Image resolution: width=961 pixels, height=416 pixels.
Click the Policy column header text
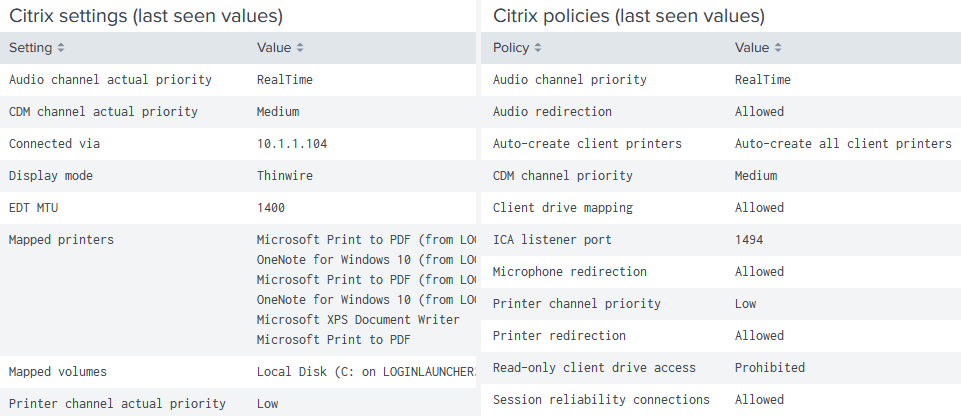pyautogui.click(x=512, y=48)
